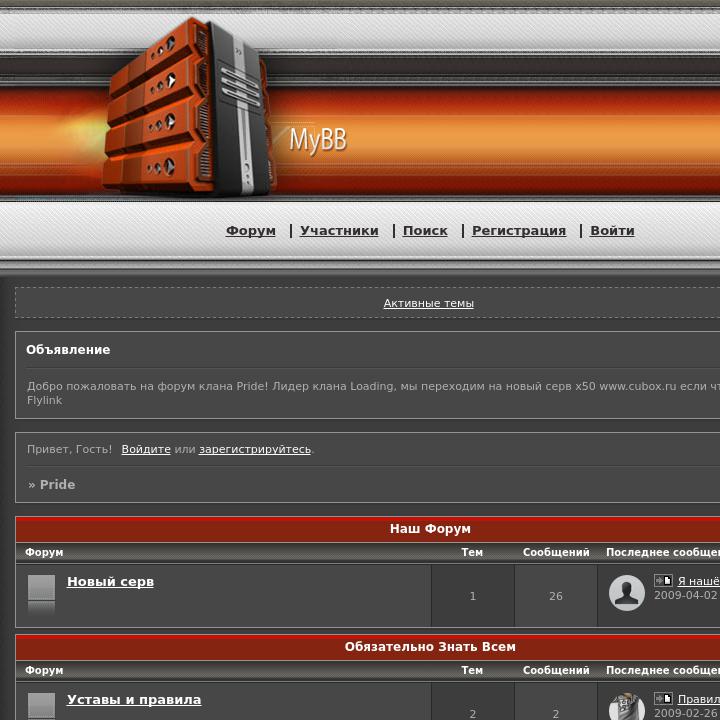Image resolution: width=720 pixels, height=720 pixels.
Task: Click the Наш Форум category header
Action: point(430,529)
